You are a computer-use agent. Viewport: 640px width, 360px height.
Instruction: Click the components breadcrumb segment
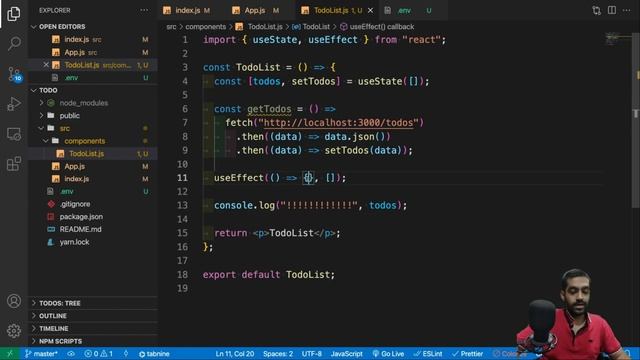tap(205, 27)
